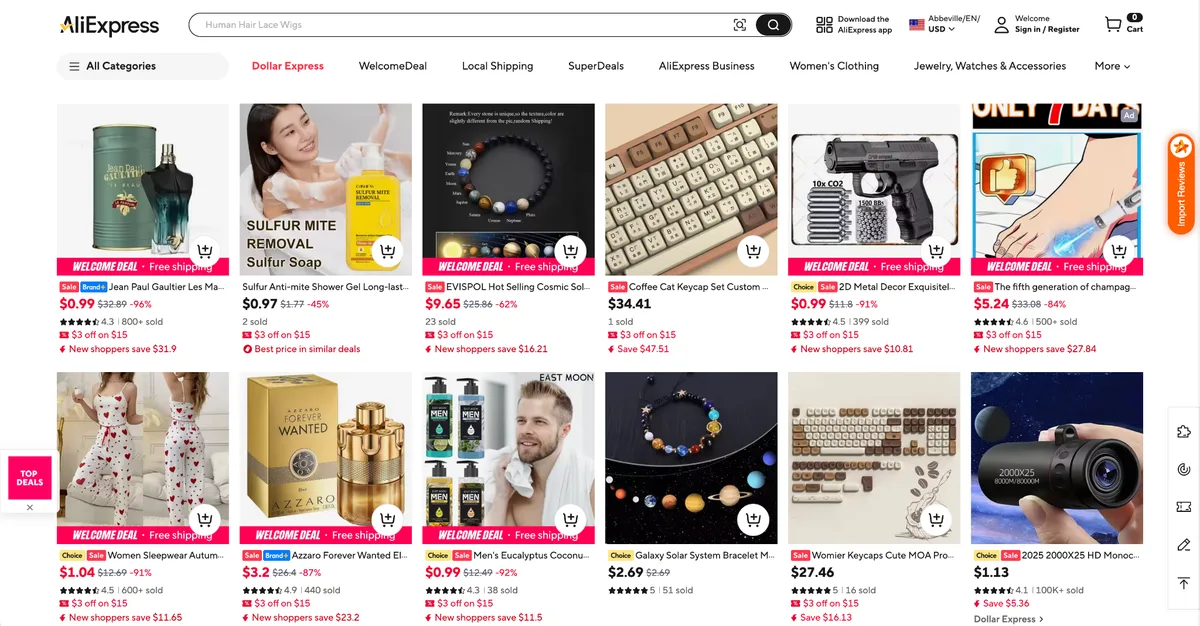Select the Dollar Express tab

[x=288, y=66]
